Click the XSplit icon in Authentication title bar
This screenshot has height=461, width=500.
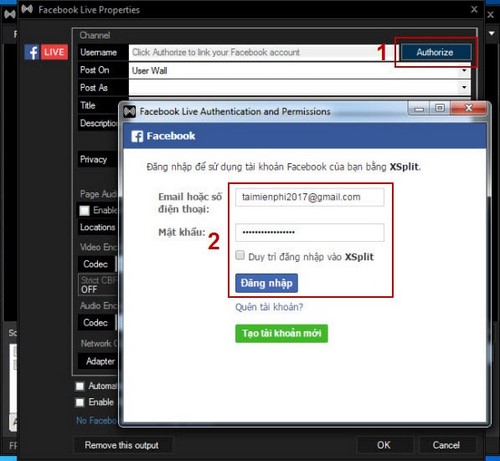[130, 111]
